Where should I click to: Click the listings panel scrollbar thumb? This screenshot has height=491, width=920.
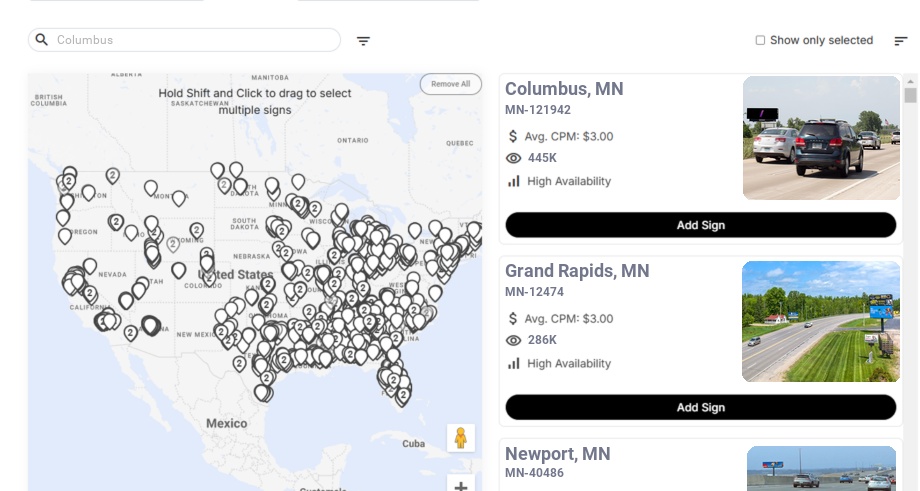(x=910, y=96)
